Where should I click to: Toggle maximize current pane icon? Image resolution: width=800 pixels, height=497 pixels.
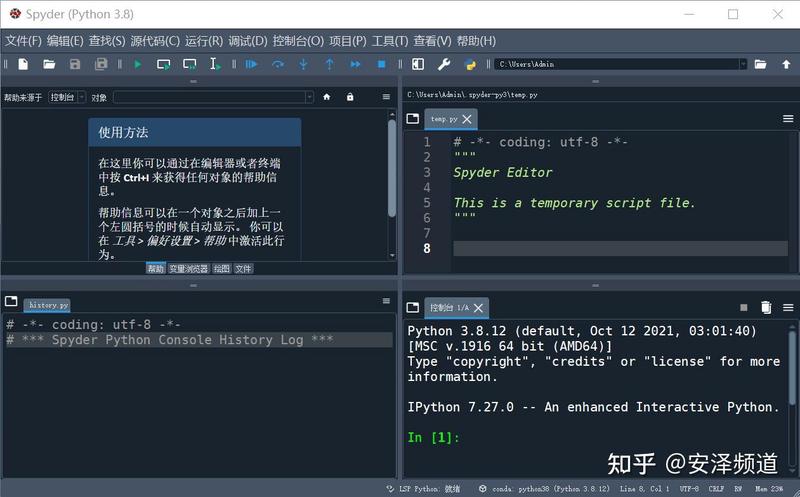pyautogui.click(x=418, y=64)
